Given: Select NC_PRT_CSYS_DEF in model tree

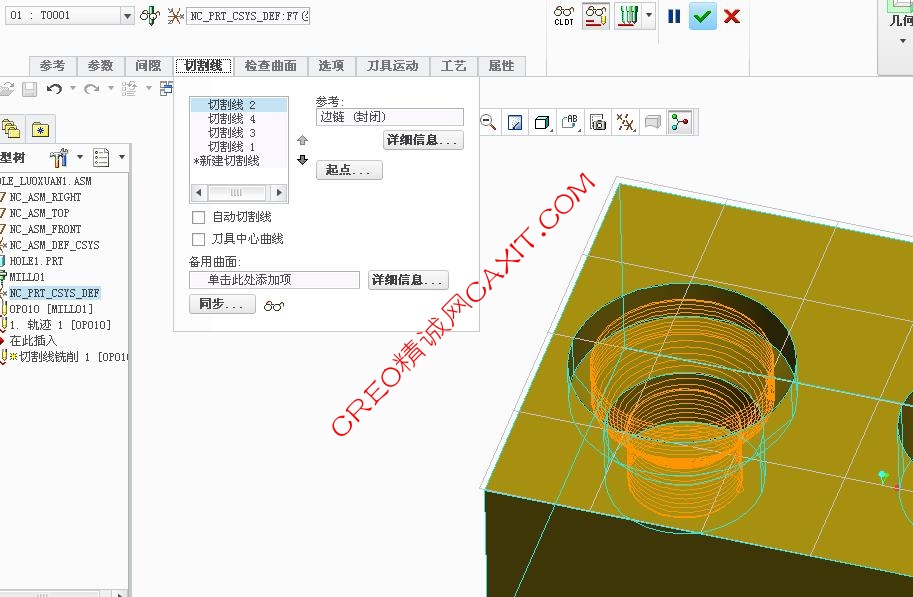Looking at the screenshot, I should [x=55, y=293].
